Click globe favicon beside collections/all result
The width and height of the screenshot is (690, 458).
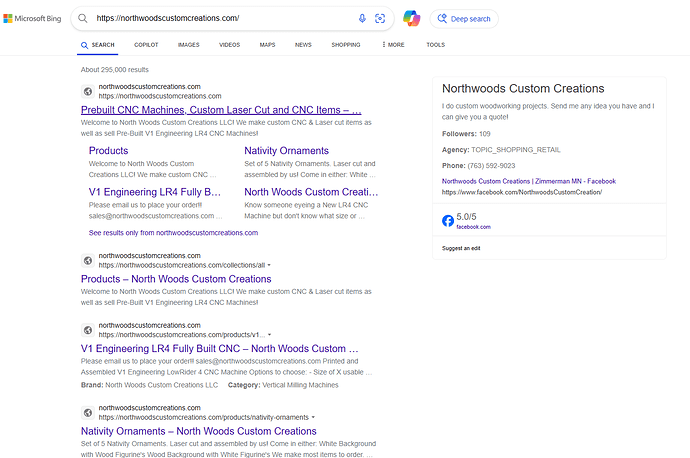pyautogui.click(x=88, y=260)
